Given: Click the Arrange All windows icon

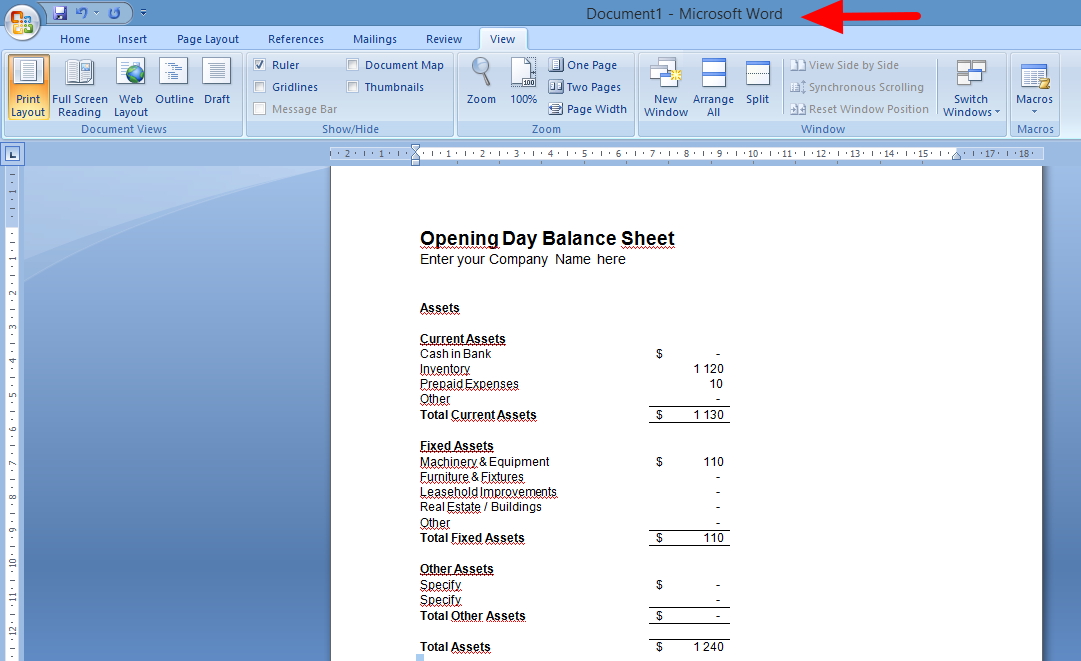Looking at the screenshot, I should click(713, 85).
